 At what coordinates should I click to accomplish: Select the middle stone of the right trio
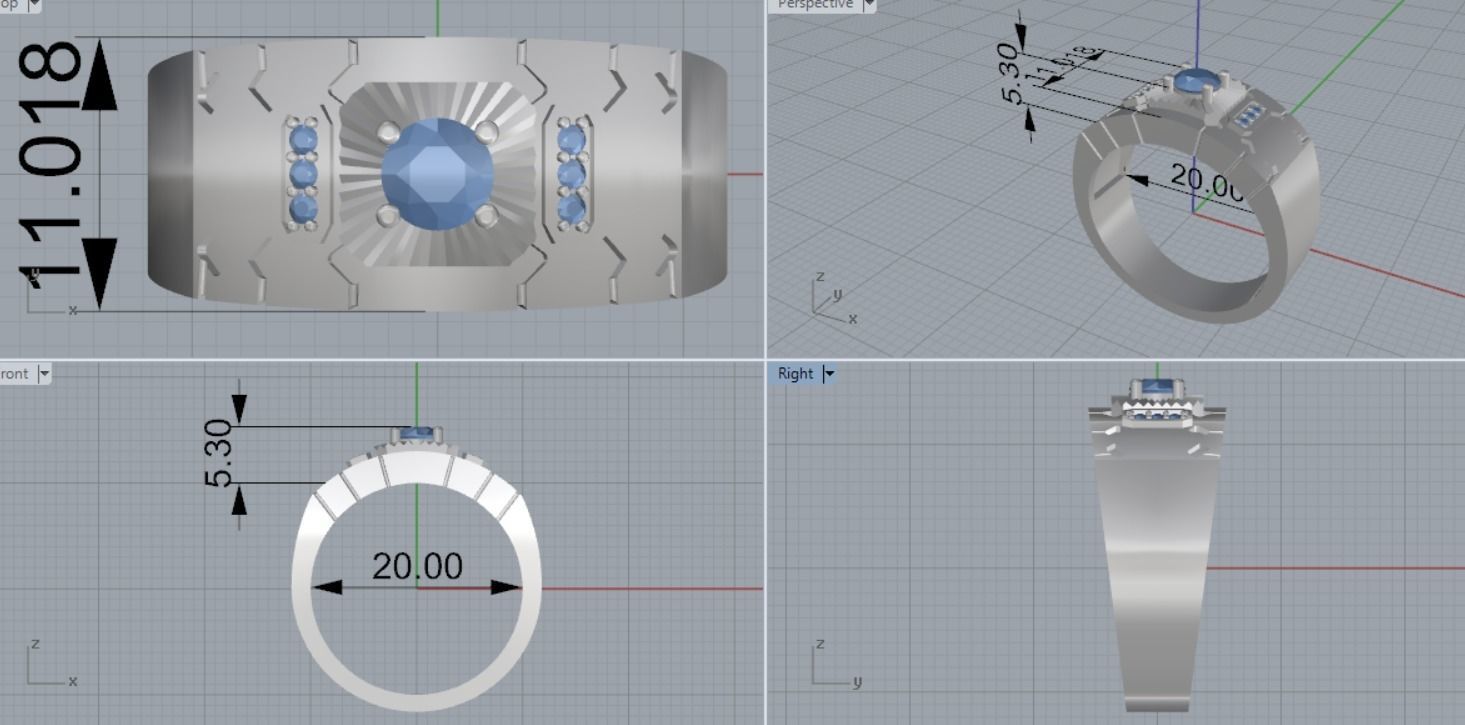coord(571,173)
